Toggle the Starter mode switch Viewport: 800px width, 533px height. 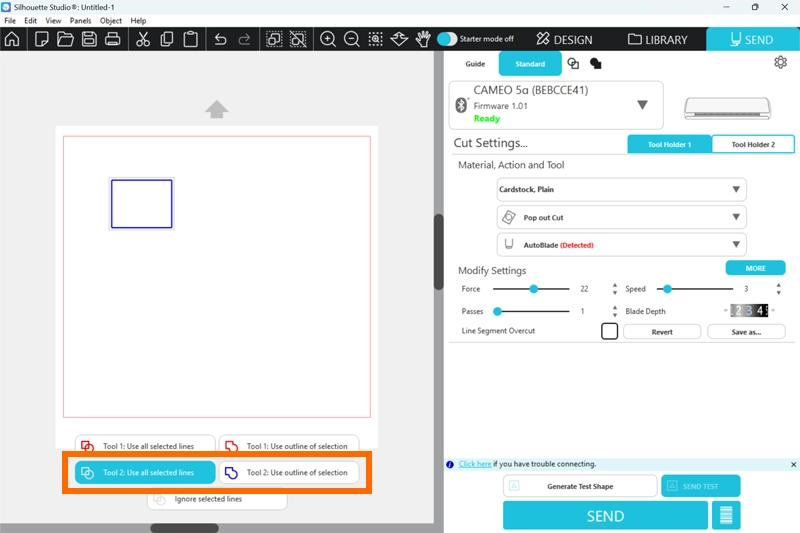(x=447, y=39)
